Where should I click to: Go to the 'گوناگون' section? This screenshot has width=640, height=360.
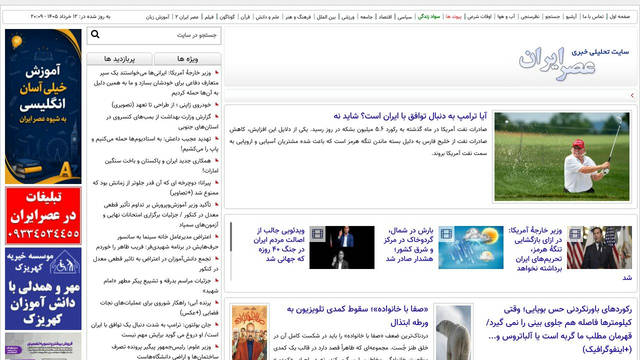(227, 17)
